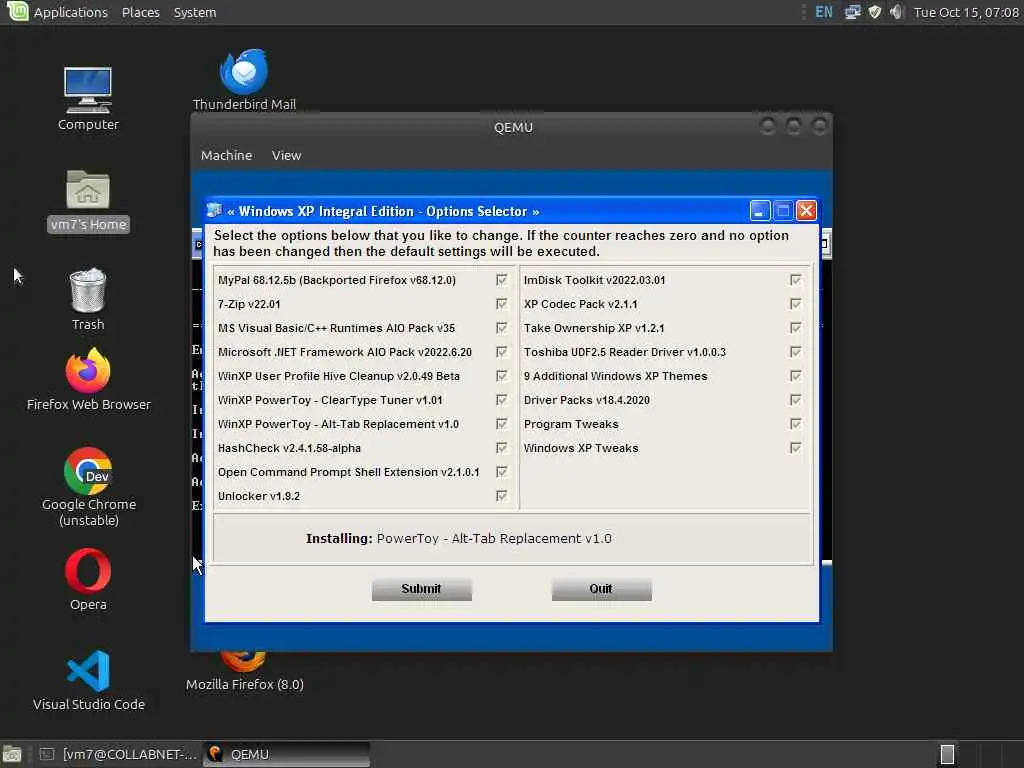Click the Options Selector title bar icon
This screenshot has width=1024, height=768.
[x=214, y=211]
